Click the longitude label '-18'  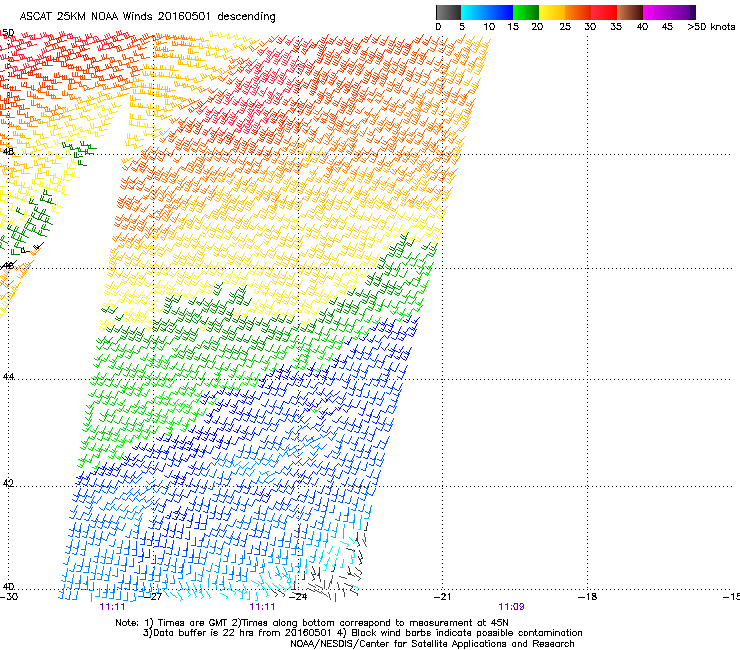point(587,597)
